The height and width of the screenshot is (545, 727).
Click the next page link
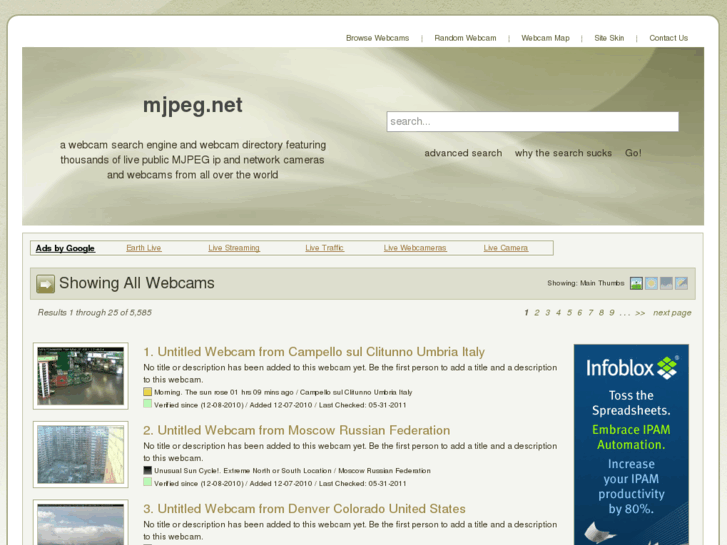[672, 313]
